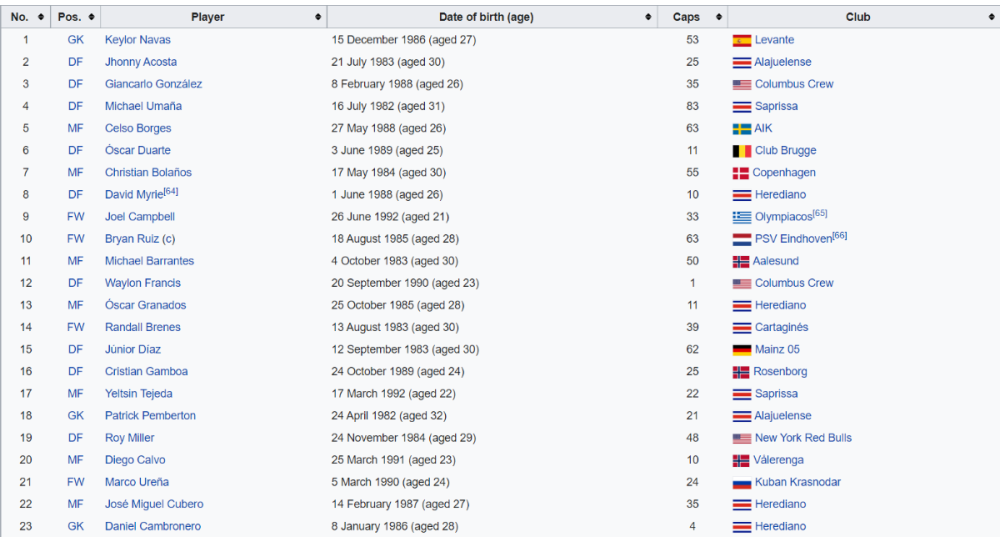
Task: Click the Greece flag beside Olympiacos
Action: click(x=741, y=217)
